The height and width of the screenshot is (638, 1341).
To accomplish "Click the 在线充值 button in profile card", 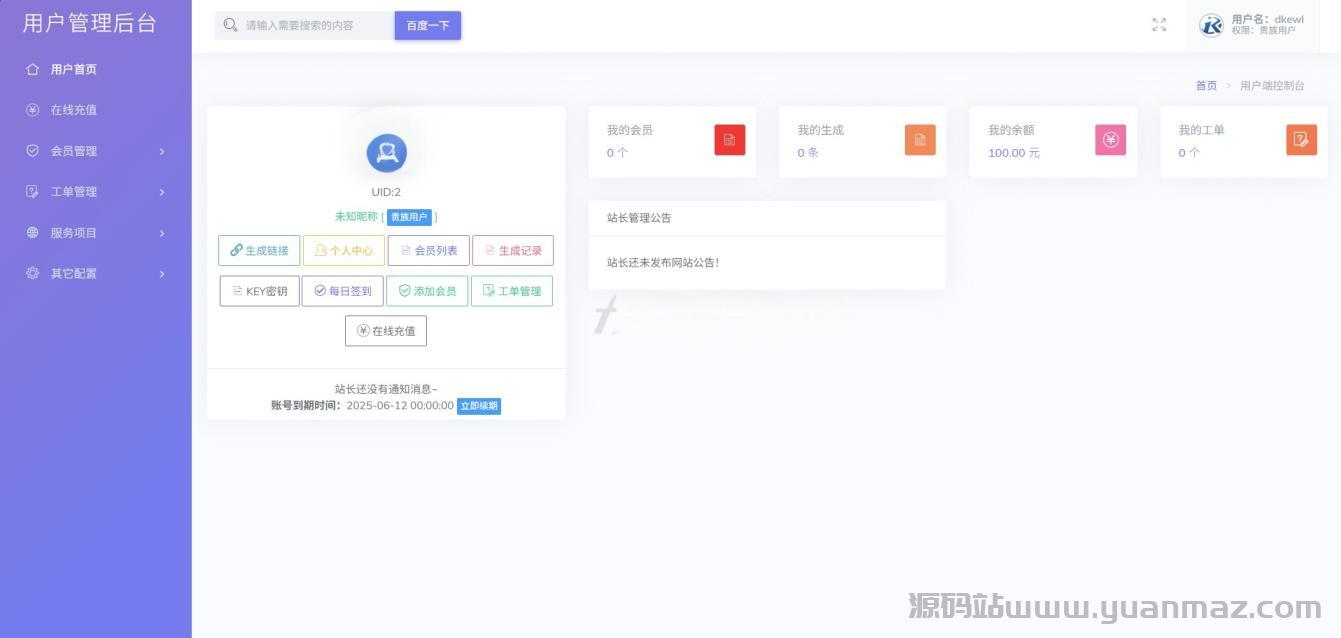I will (386, 331).
